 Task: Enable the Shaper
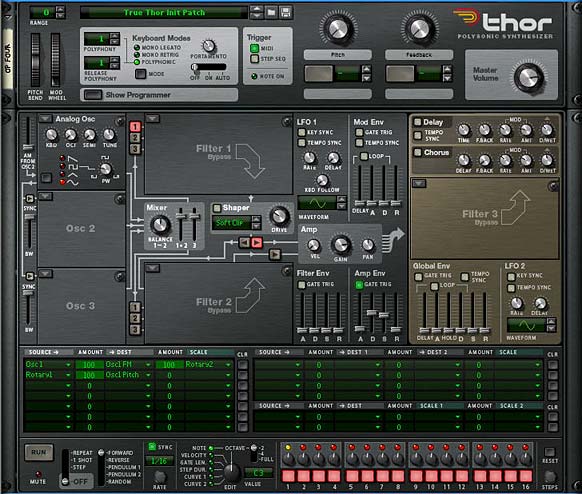click(x=217, y=208)
